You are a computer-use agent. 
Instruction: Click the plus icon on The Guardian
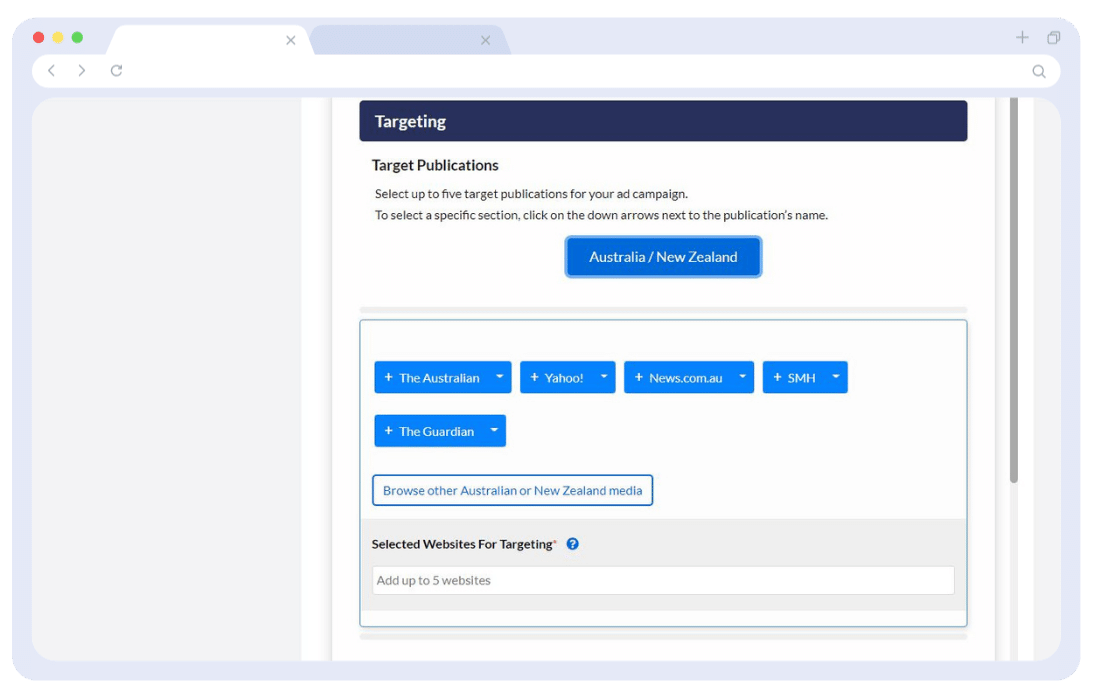[387, 431]
